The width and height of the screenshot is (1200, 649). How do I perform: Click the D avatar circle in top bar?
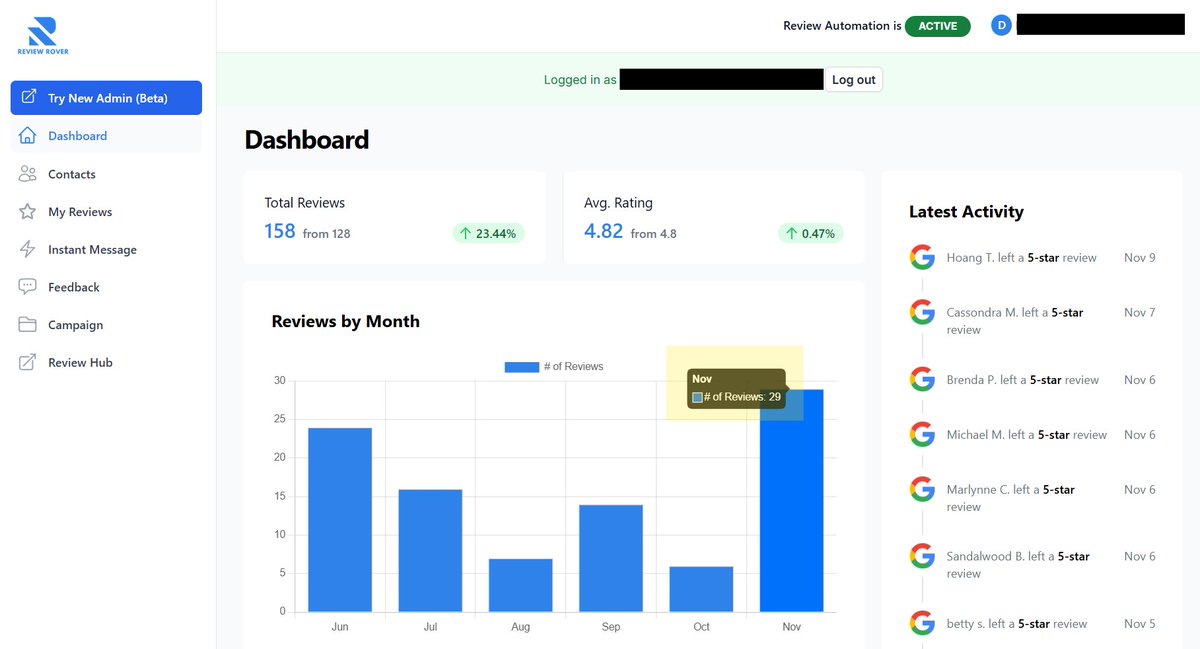coord(1001,24)
